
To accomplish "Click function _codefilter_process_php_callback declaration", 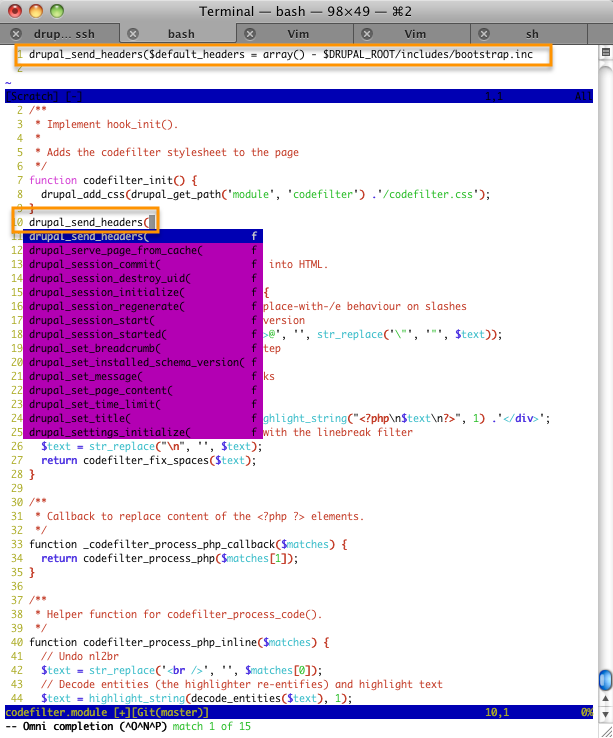I will coord(188,545).
